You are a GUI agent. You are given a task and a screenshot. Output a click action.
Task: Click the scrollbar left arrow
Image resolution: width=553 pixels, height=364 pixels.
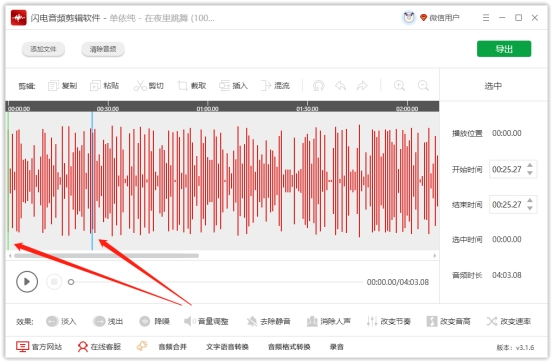[x=10, y=255]
